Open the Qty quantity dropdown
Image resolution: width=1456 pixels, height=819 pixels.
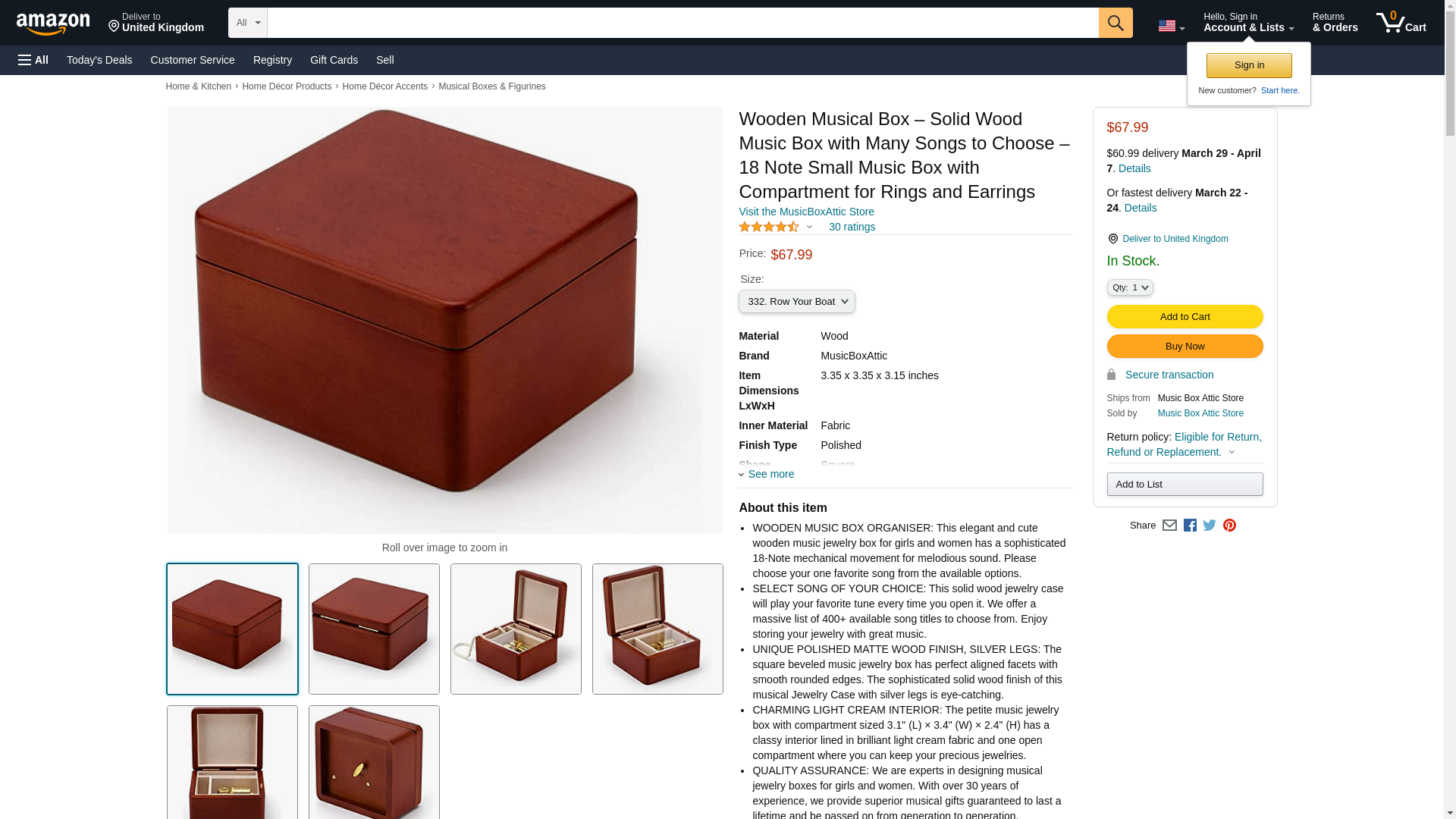[x=1130, y=287]
